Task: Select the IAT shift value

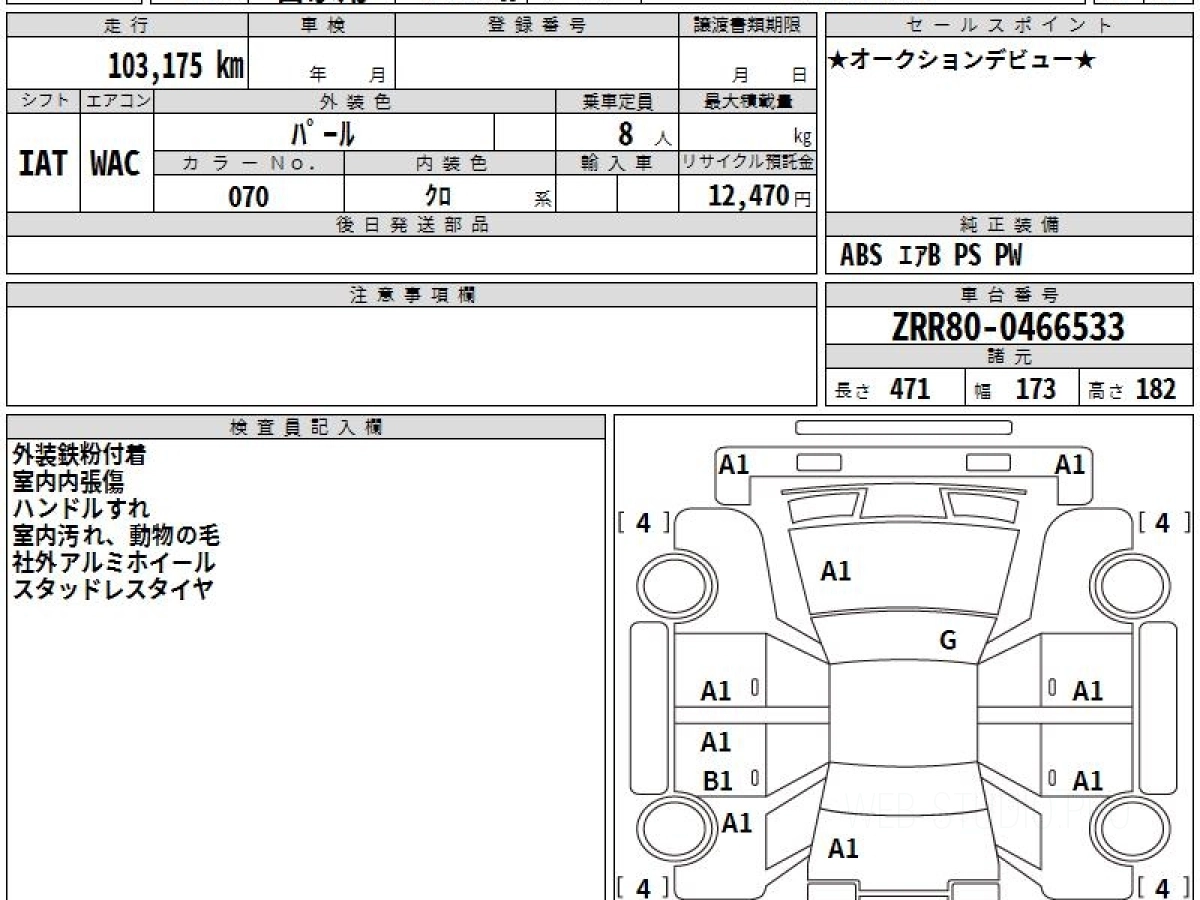Action: [x=43, y=163]
